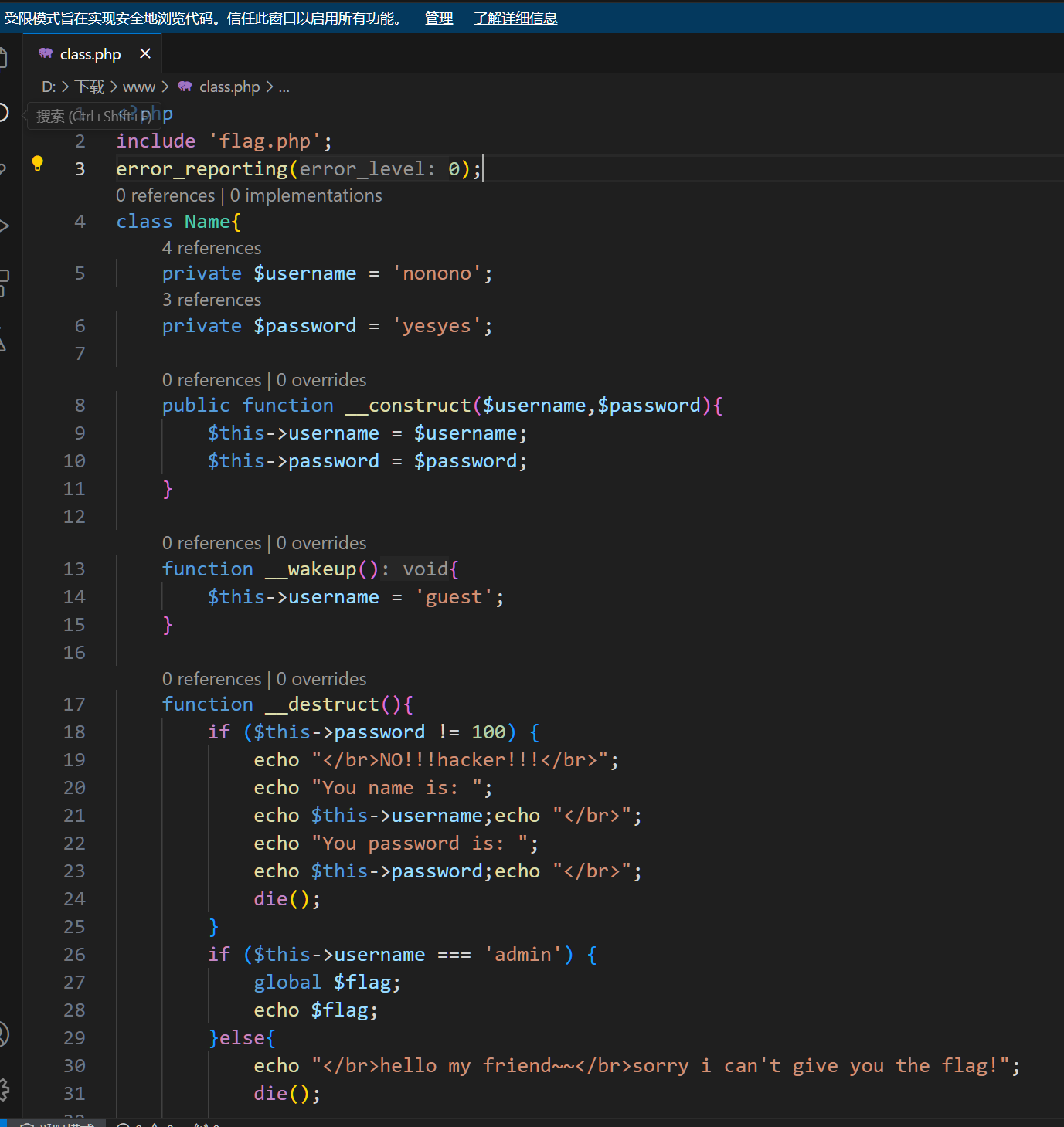Open the Run and Debug view
Image resolution: width=1064 pixels, height=1127 pixels.
[3, 226]
